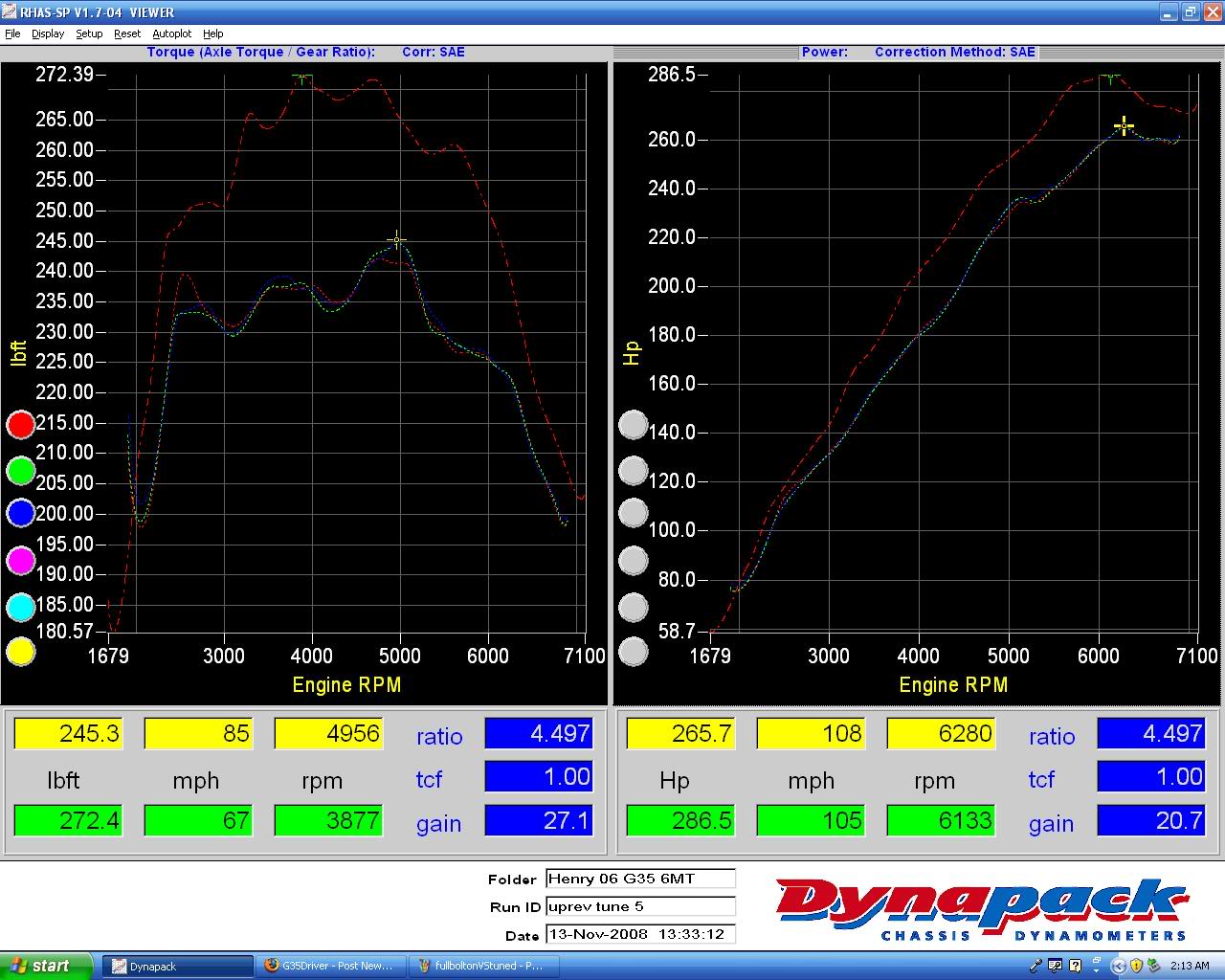Switch to G35Driver Firefox taskbar button
This screenshot has height=980, width=1225.
tap(331, 966)
